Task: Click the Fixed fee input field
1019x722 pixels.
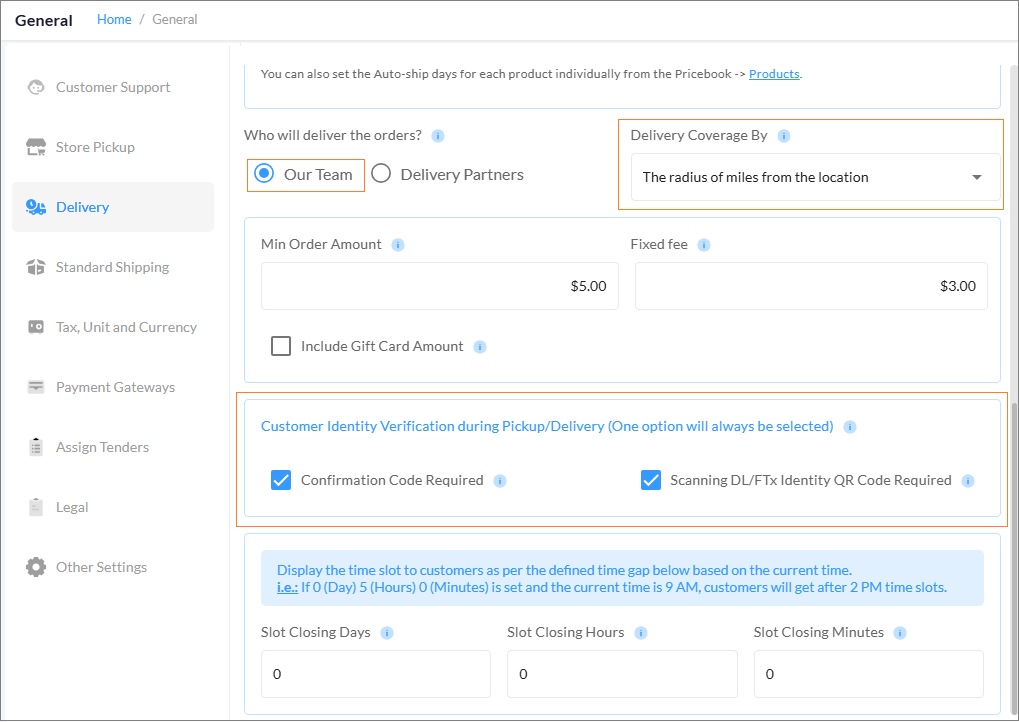Action: point(811,286)
